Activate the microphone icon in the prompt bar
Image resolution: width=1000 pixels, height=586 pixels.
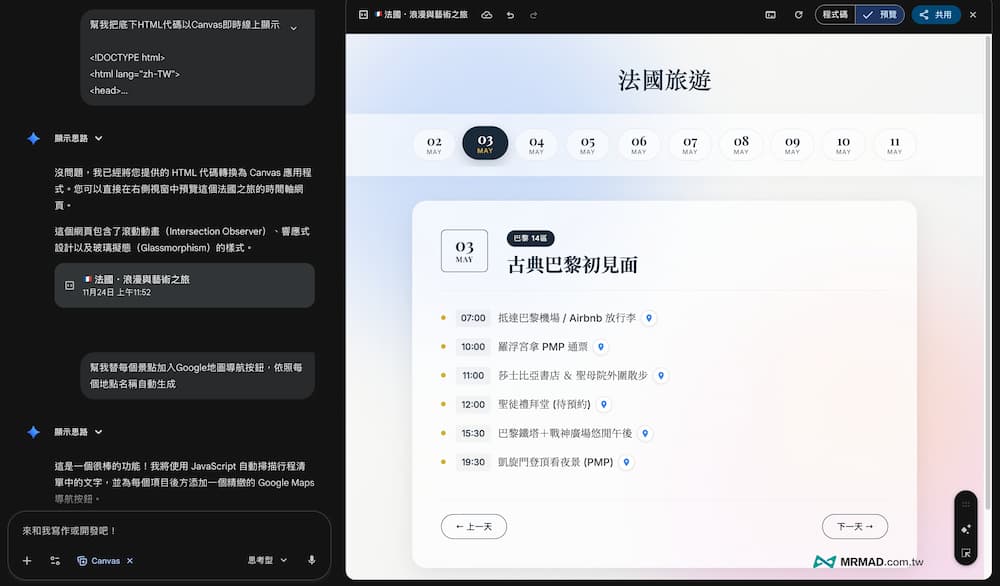click(313, 560)
